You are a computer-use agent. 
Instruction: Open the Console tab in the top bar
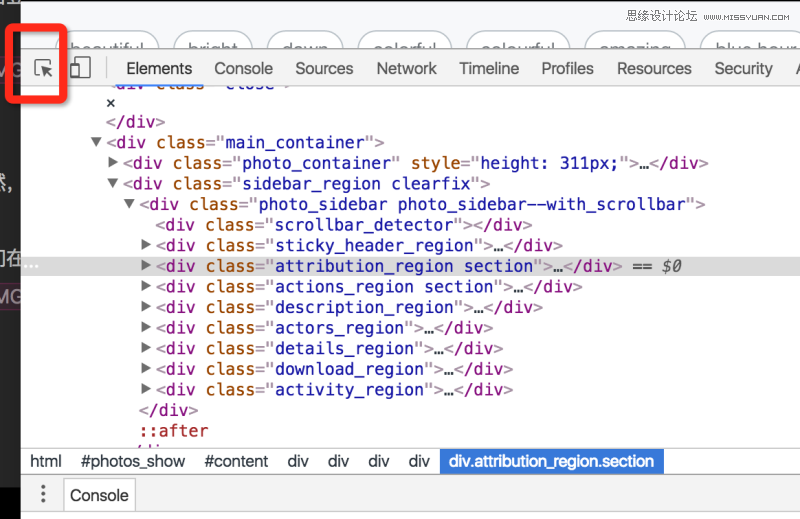click(x=243, y=68)
